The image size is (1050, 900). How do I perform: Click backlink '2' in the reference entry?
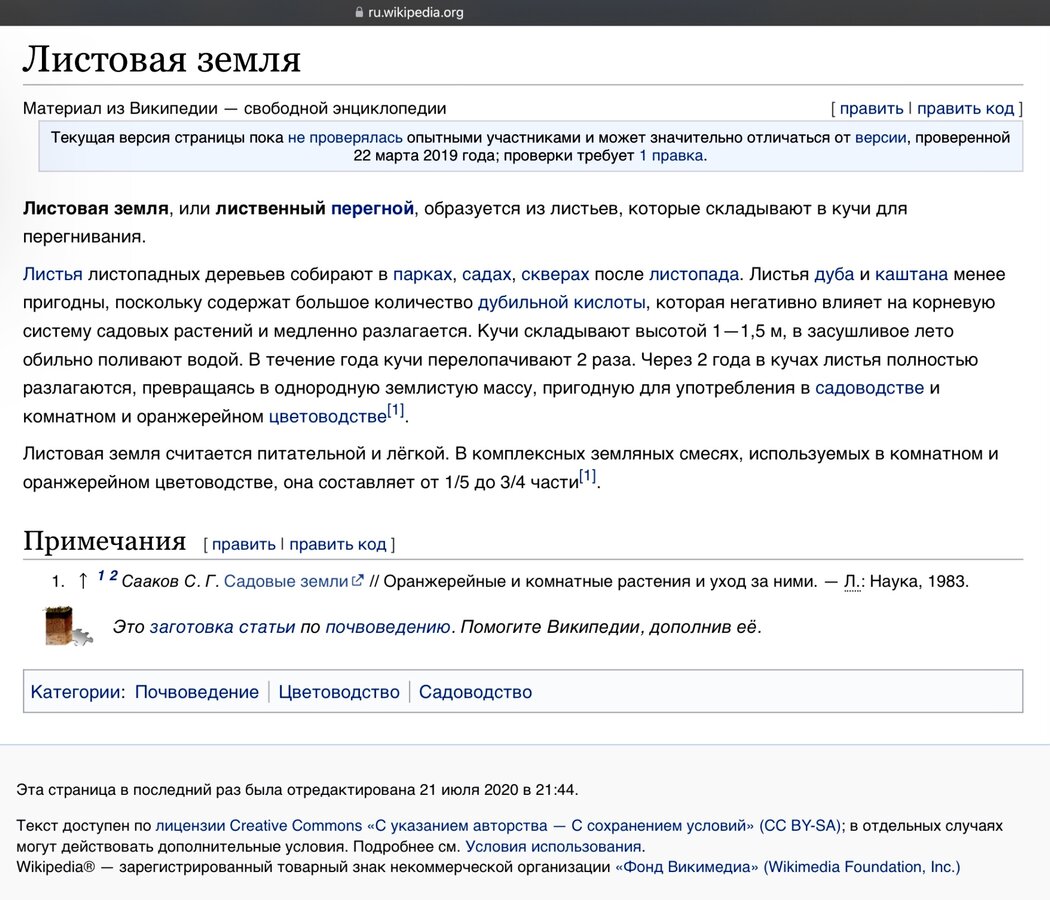point(113,575)
